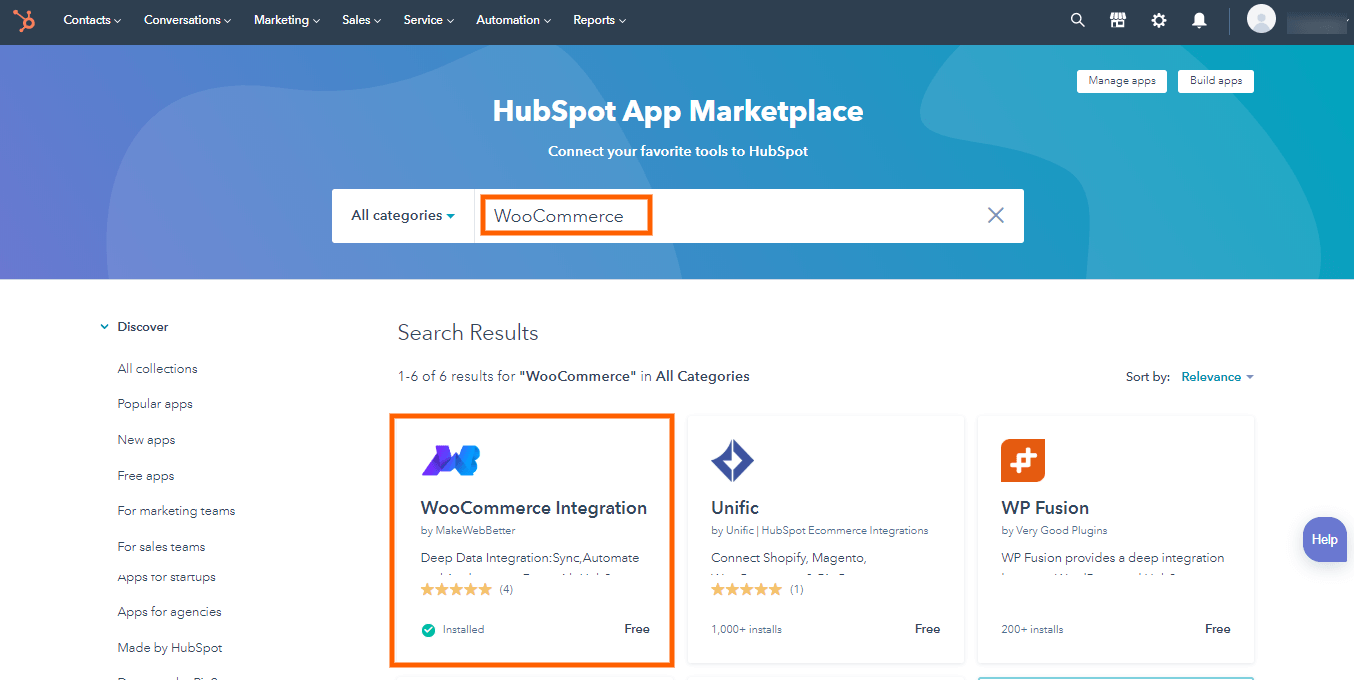Click Unific star rating
The height and width of the screenshot is (680, 1354).
tap(747, 590)
